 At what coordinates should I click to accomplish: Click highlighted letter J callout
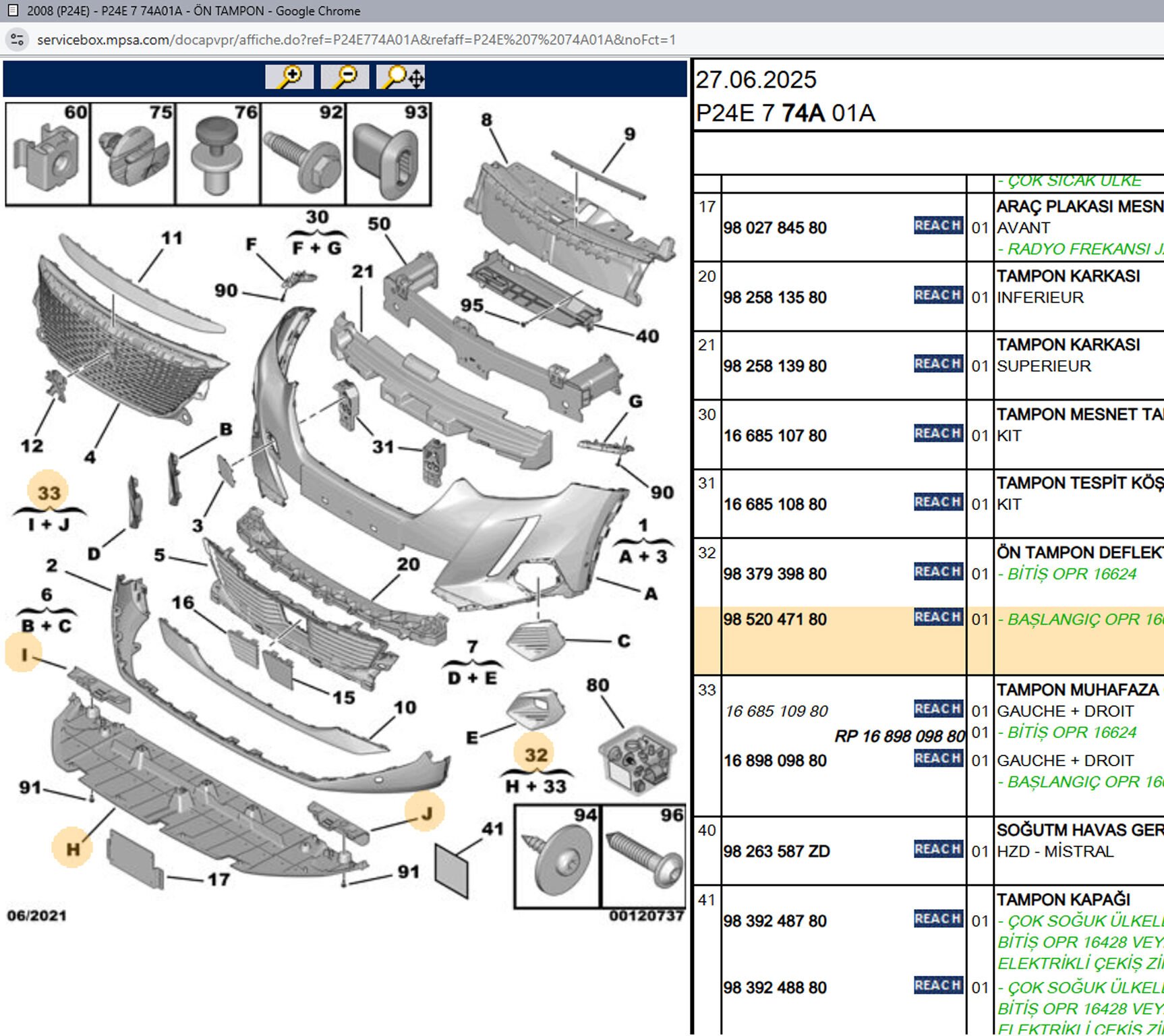click(x=426, y=813)
